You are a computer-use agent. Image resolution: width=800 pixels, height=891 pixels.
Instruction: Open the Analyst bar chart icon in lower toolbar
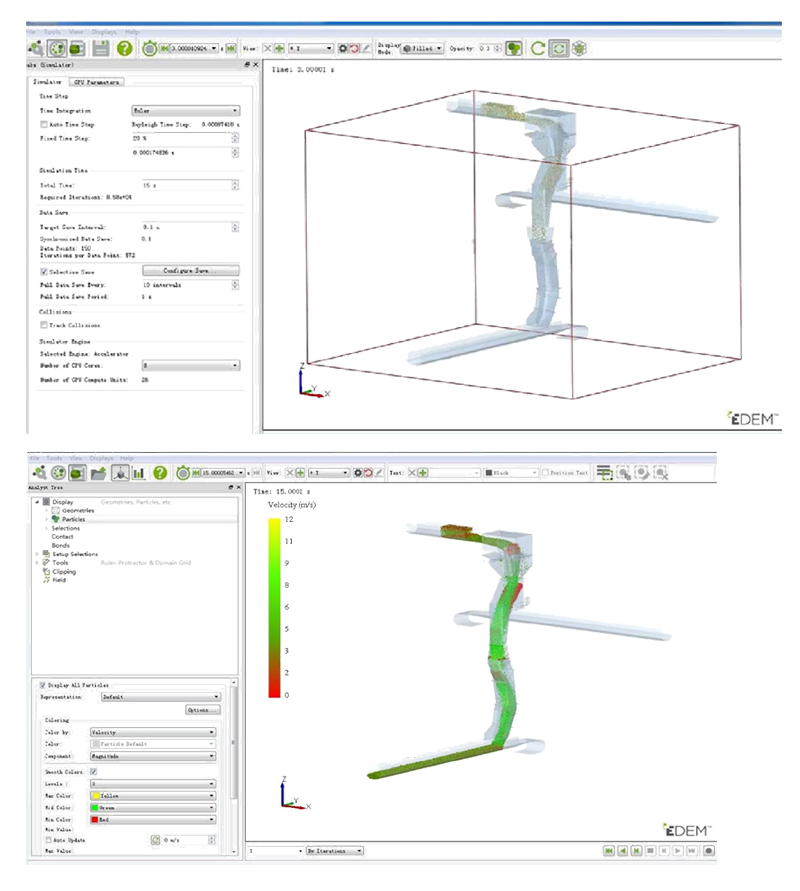(x=138, y=472)
